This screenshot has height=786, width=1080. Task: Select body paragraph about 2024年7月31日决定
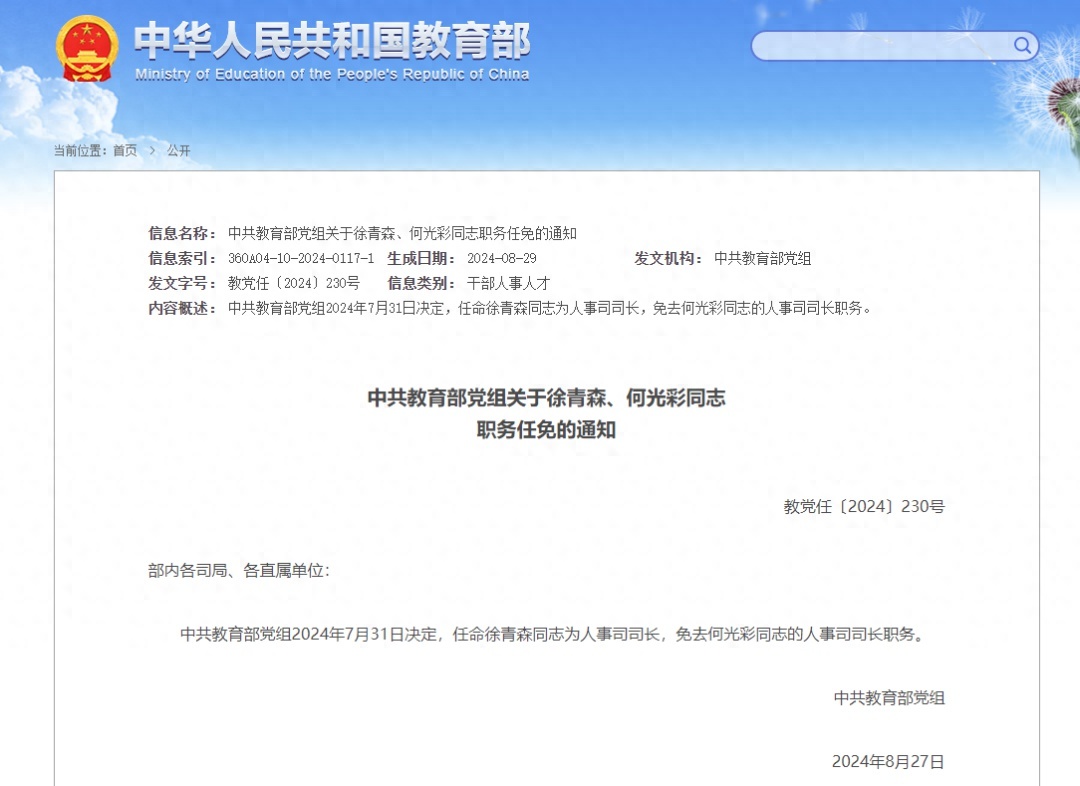pyautogui.click(x=552, y=634)
